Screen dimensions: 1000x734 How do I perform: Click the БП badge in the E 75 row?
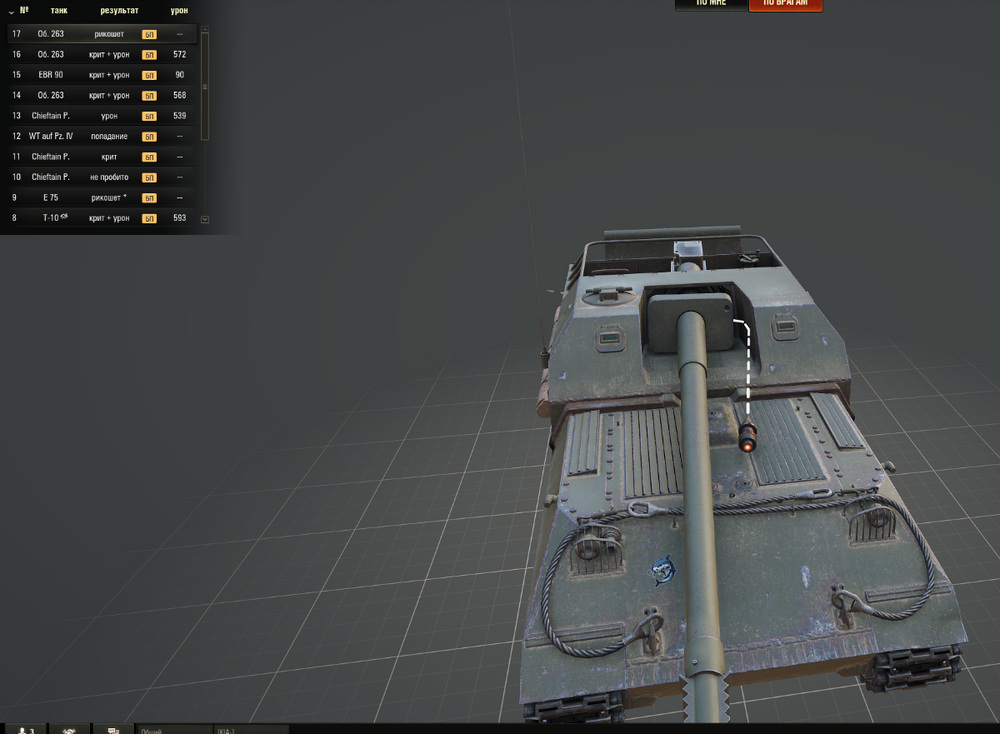pyautogui.click(x=149, y=198)
